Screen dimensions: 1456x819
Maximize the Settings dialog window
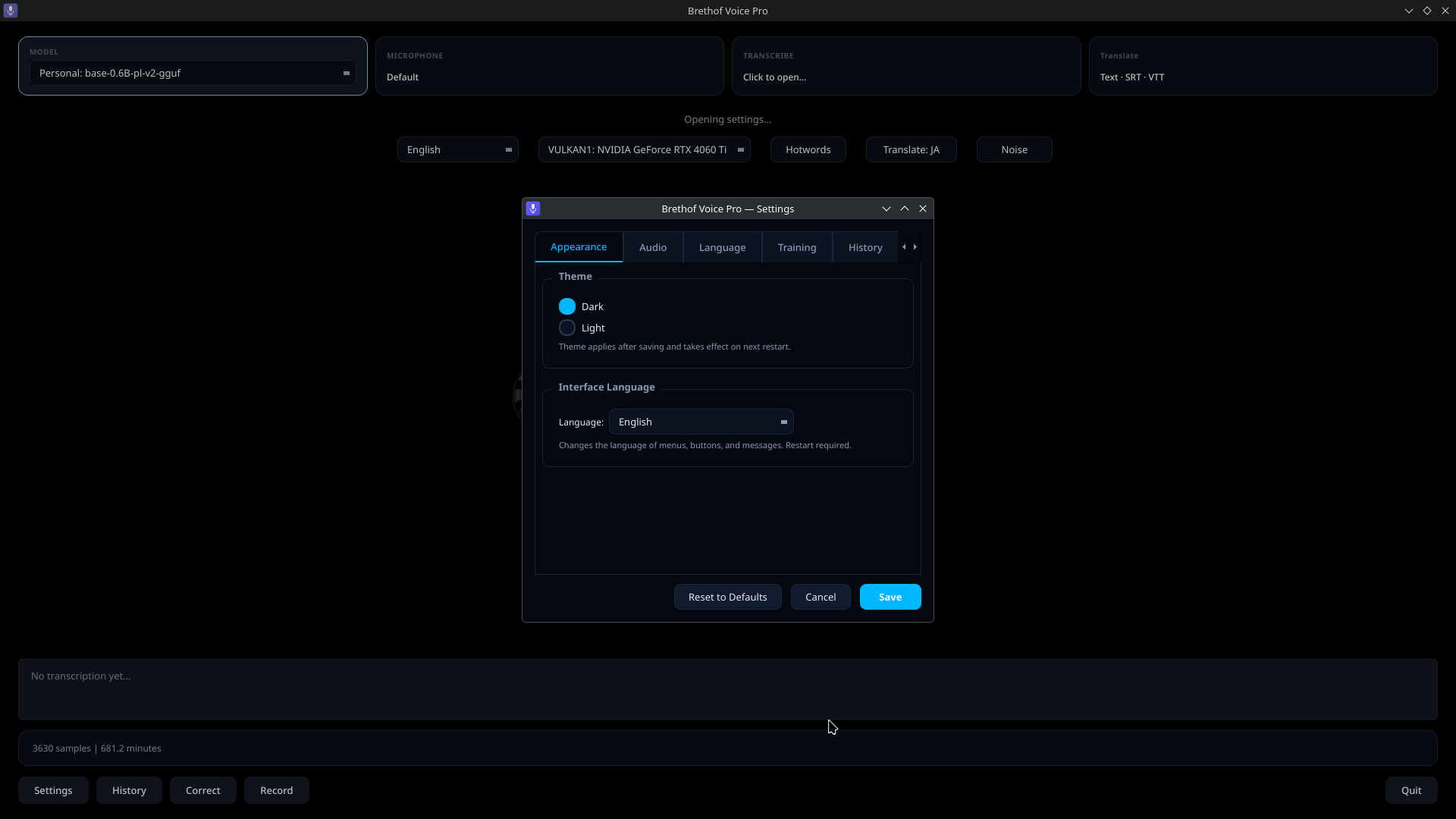[x=905, y=209]
